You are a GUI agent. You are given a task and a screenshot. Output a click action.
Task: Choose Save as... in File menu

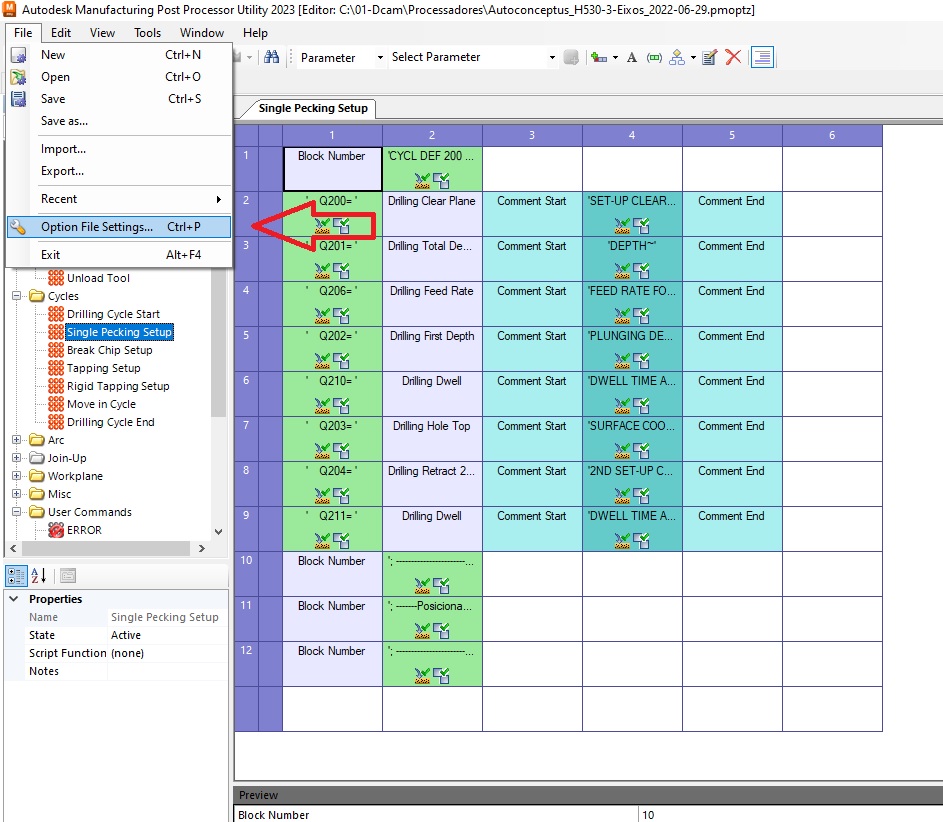[x=64, y=121]
